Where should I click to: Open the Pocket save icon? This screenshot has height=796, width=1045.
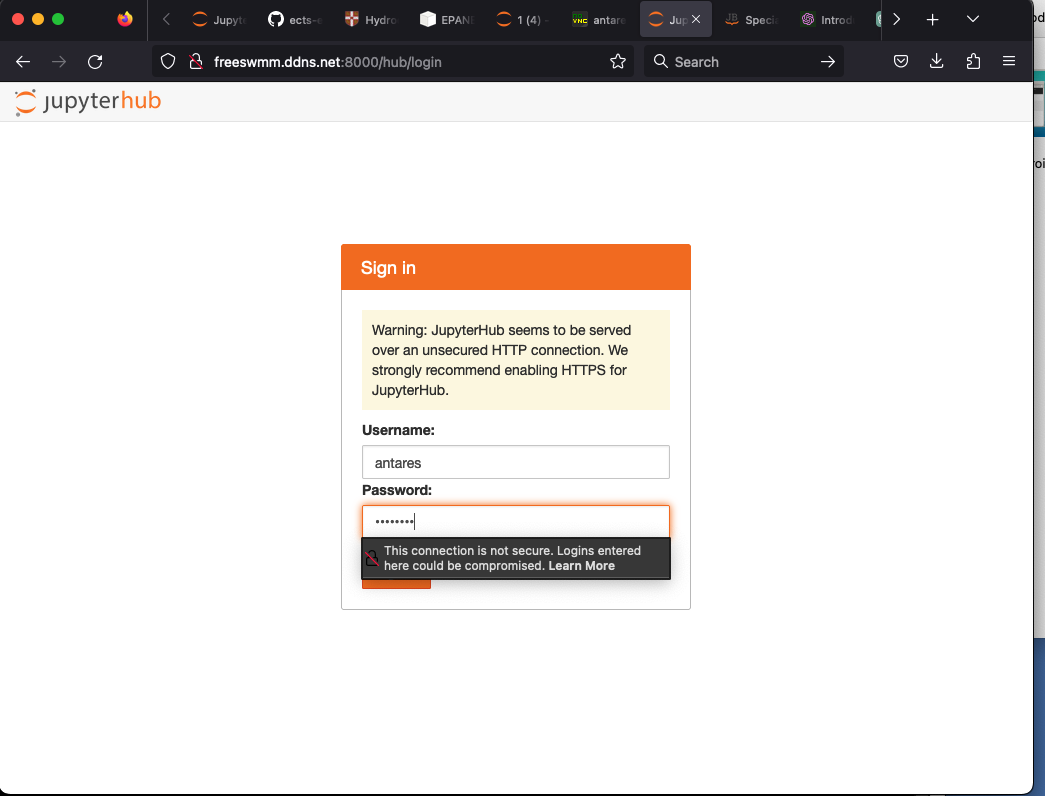900,62
